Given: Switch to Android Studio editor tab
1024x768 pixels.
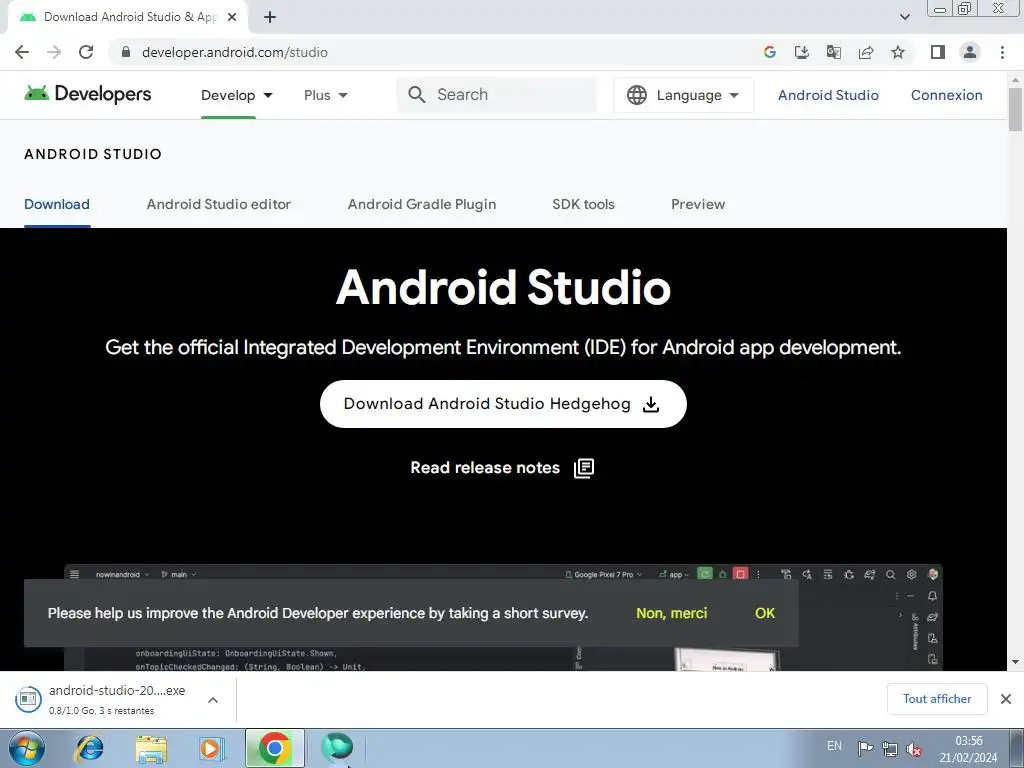Looking at the screenshot, I should click(x=219, y=204).
